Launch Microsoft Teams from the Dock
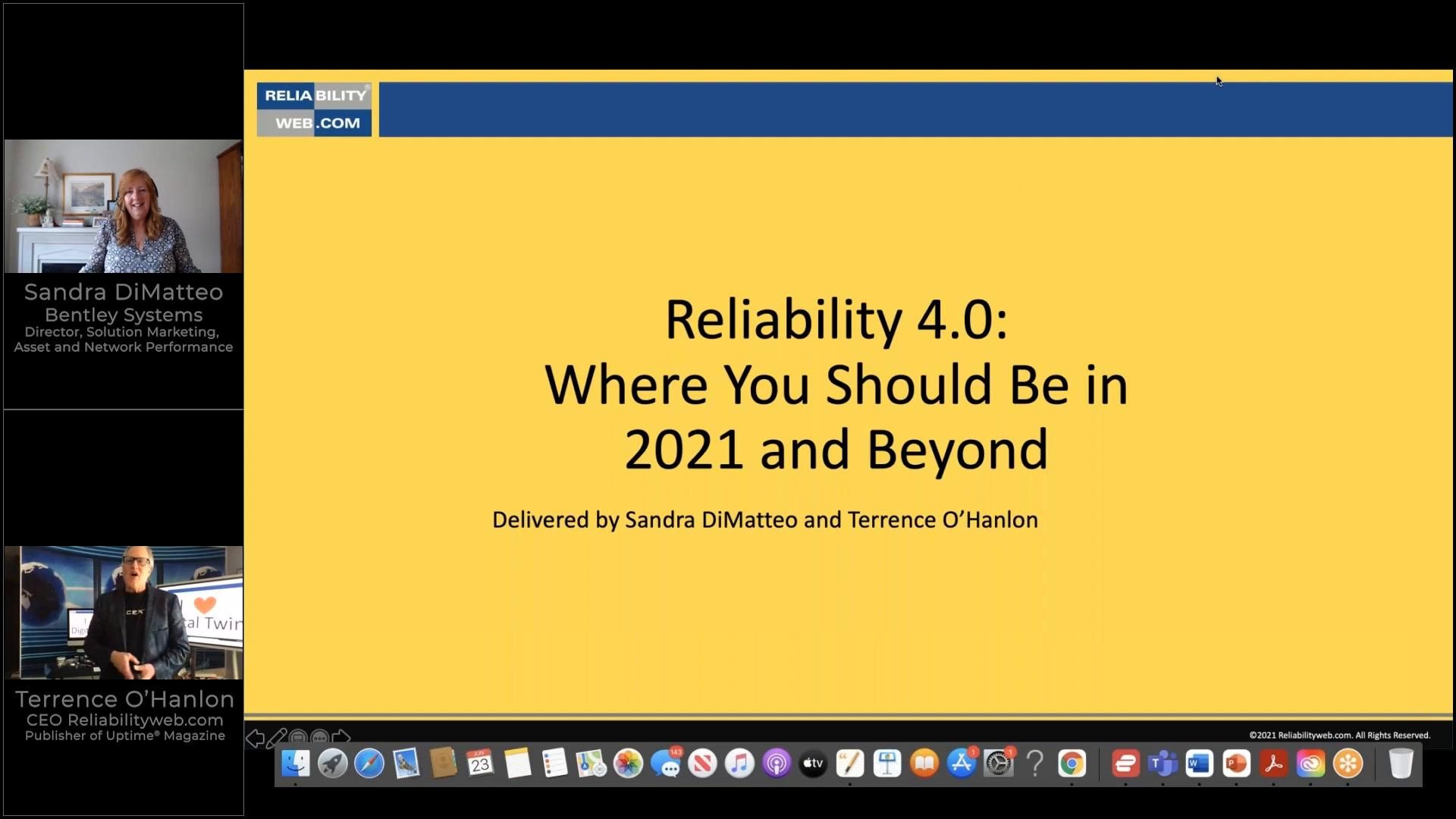This screenshot has height=819, width=1456. coord(1163,764)
